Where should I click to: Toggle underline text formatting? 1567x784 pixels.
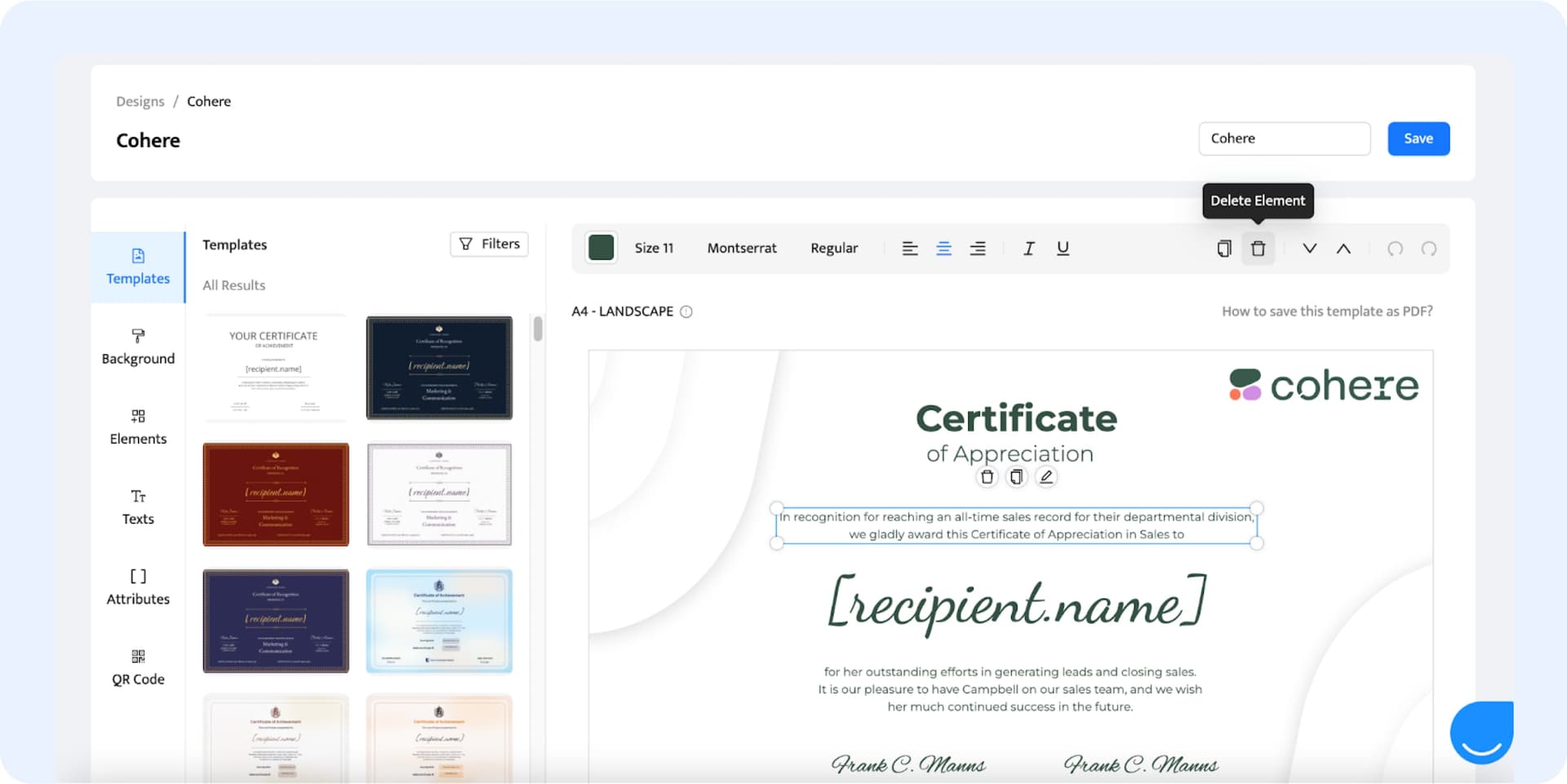point(1063,249)
